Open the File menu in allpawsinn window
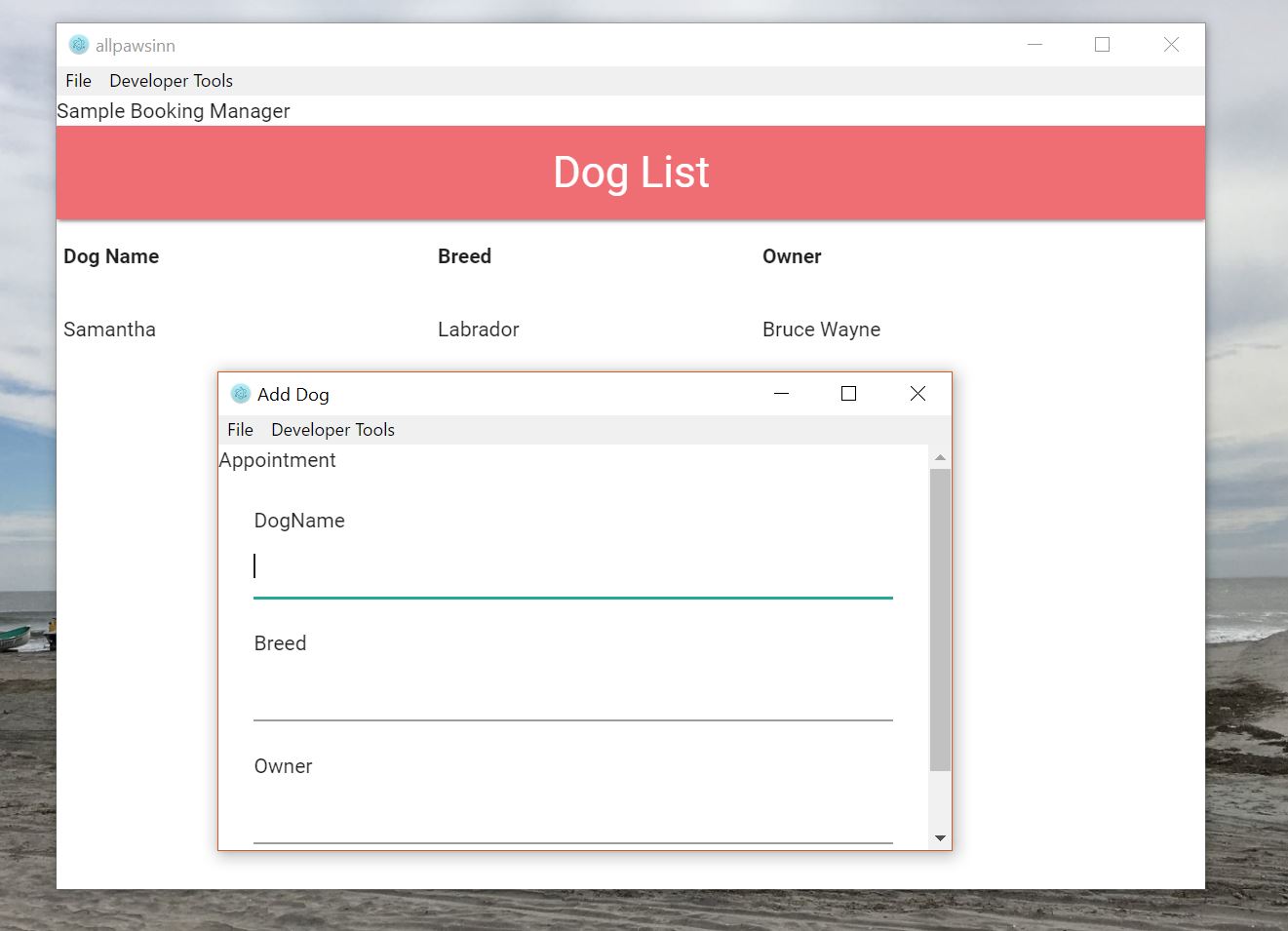The image size is (1288, 931). pyautogui.click(x=78, y=81)
